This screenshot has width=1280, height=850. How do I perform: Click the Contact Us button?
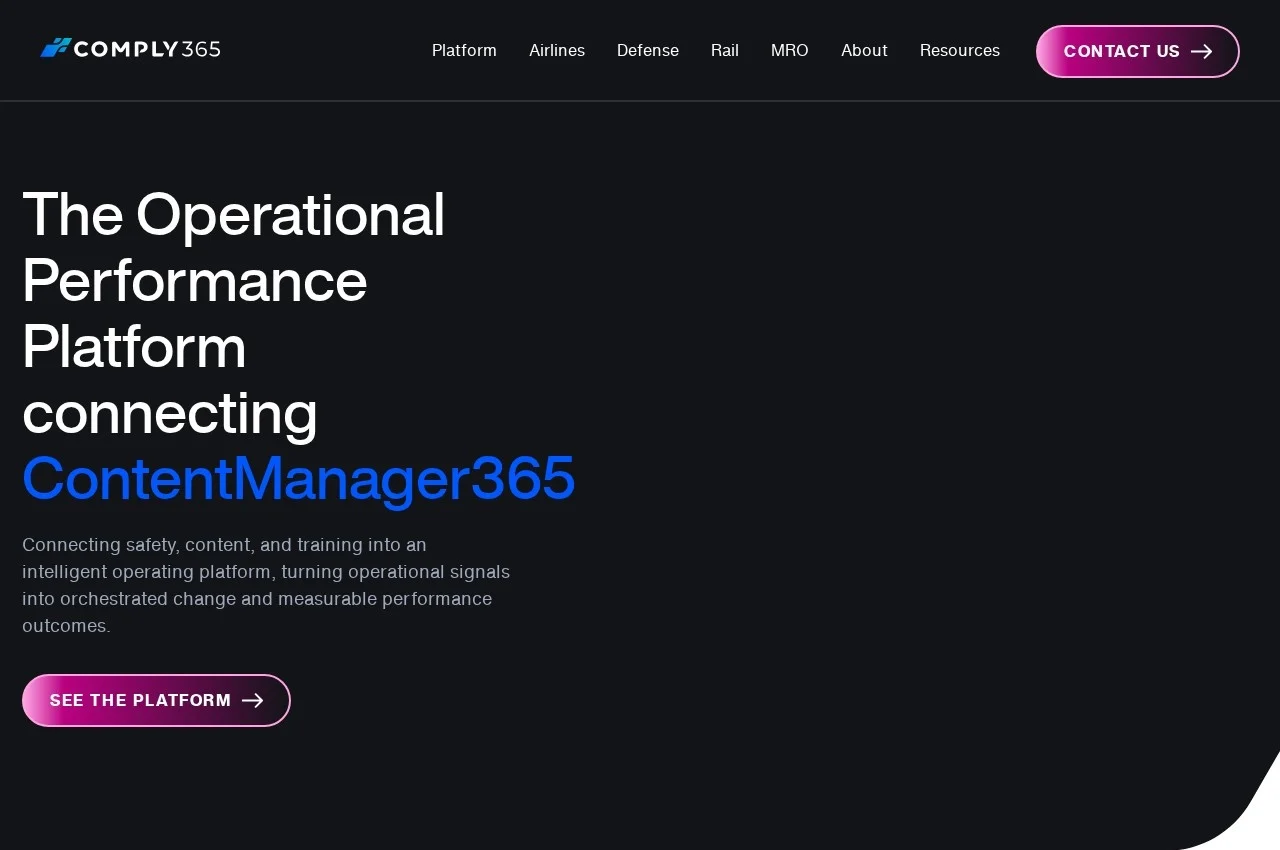pyautogui.click(x=1138, y=51)
